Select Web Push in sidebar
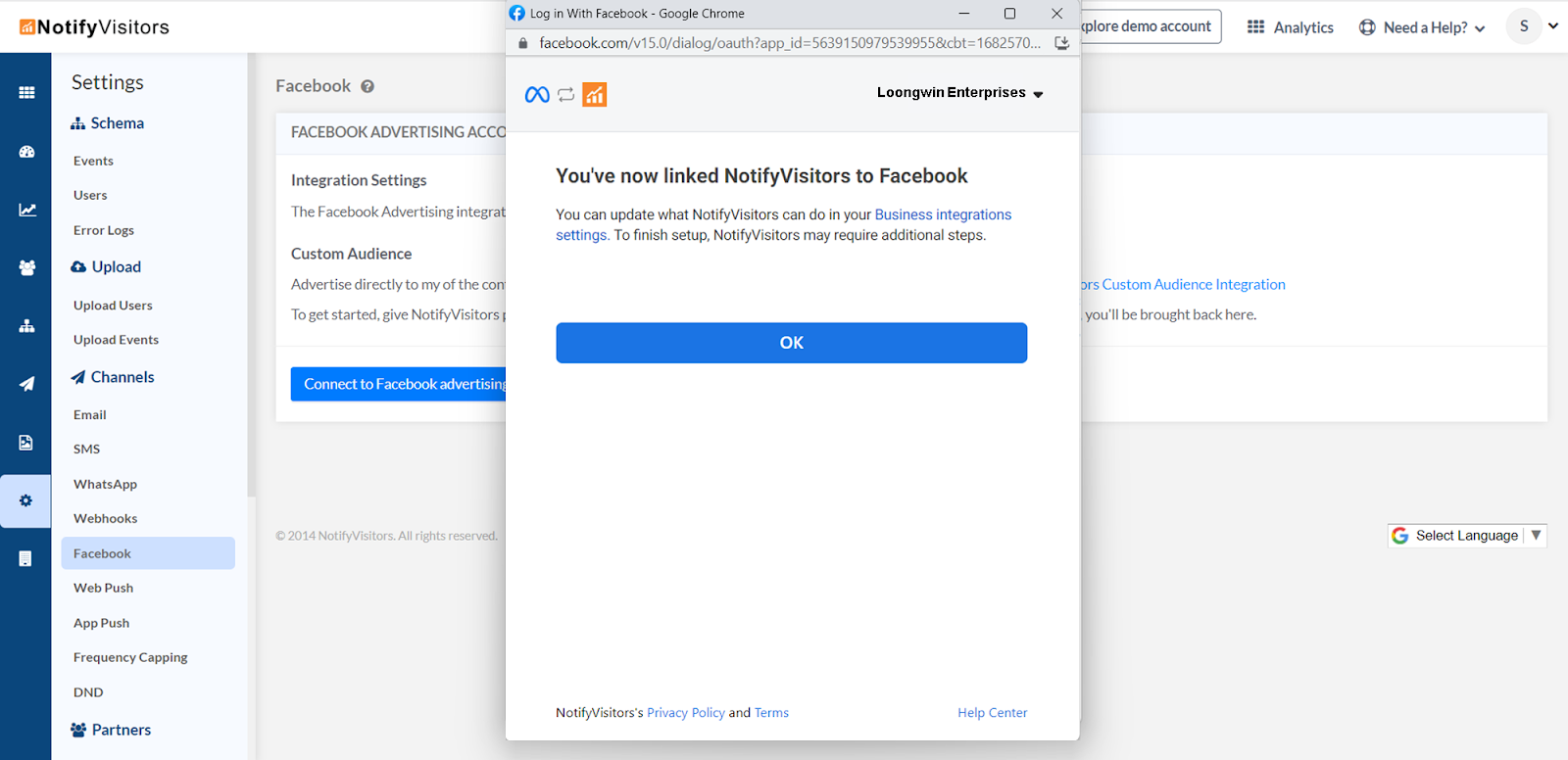Screen dimensions: 1568x760 point(103,588)
